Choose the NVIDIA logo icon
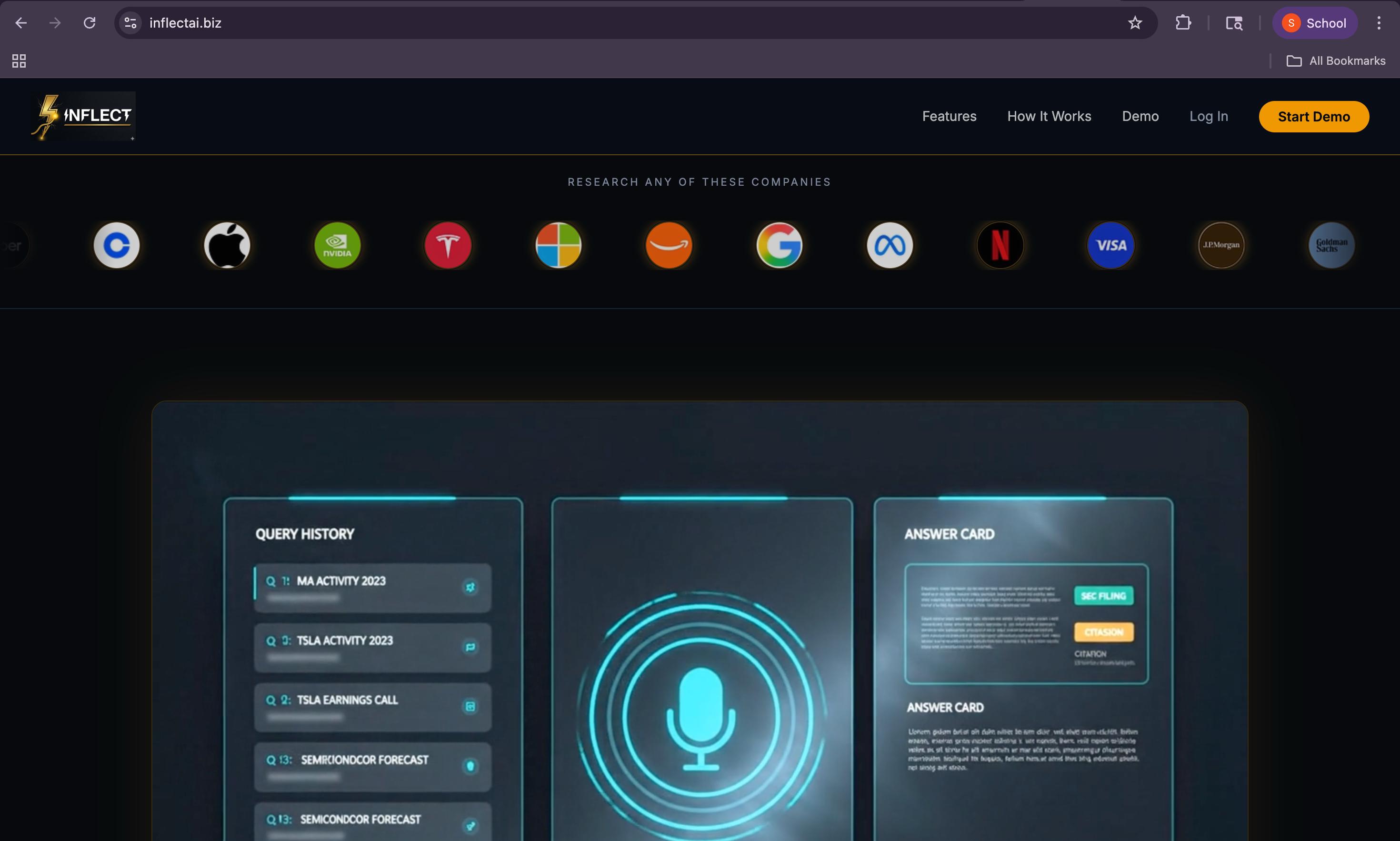This screenshot has width=1400, height=841. point(338,245)
